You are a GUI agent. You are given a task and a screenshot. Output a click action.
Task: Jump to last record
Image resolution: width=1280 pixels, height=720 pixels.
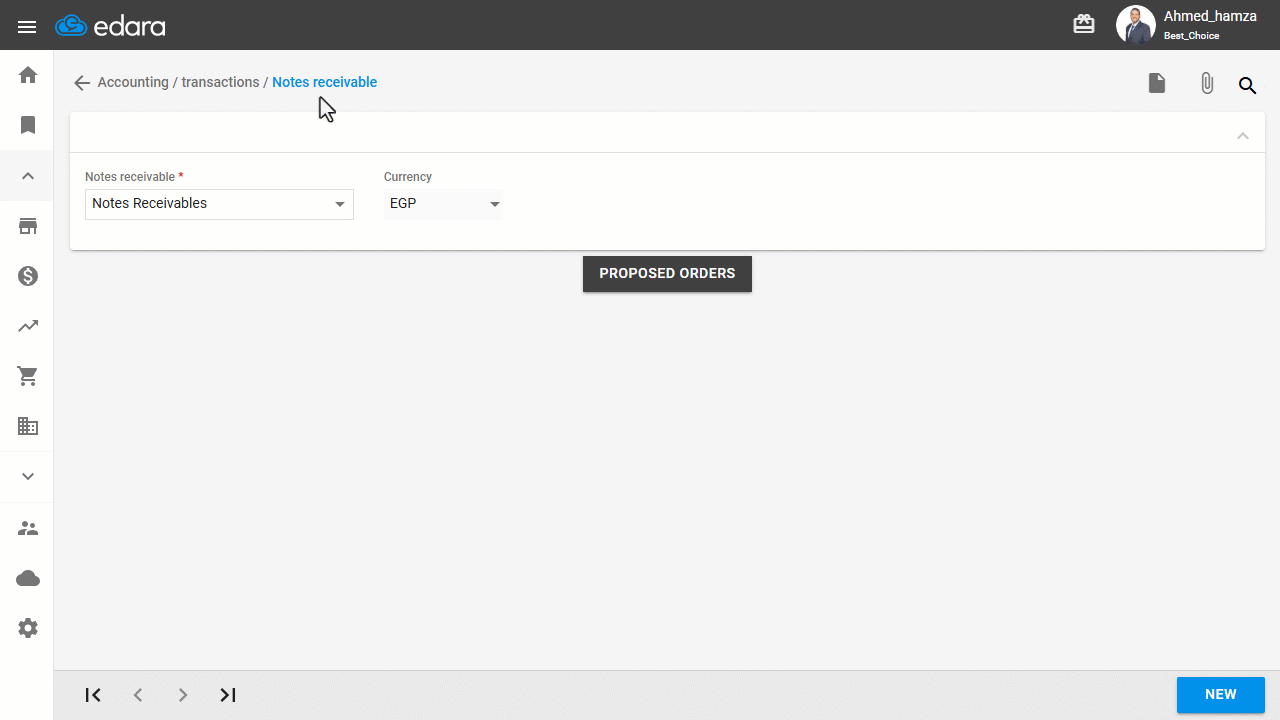click(x=228, y=695)
